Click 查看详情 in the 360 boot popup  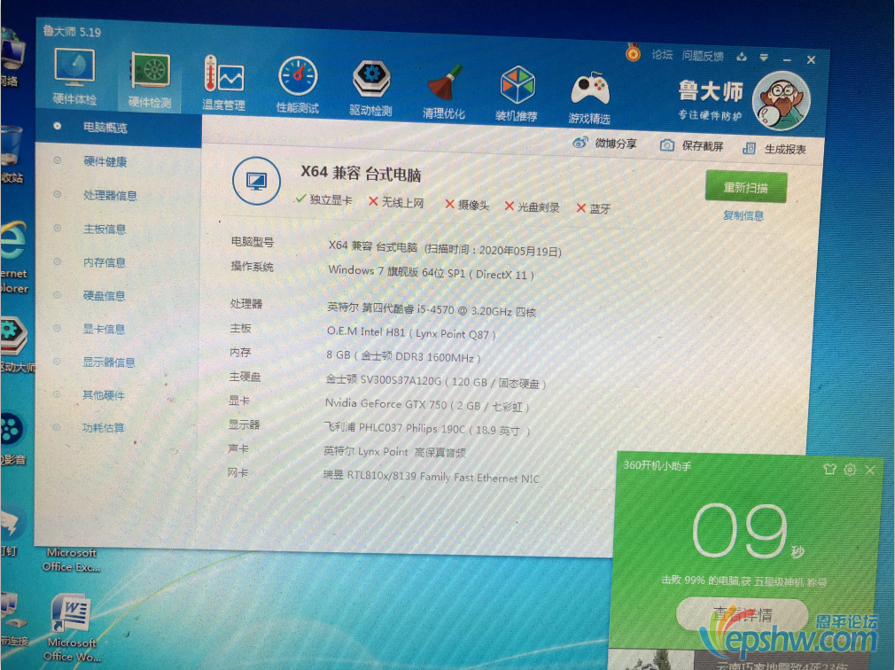pyautogui.click(x=742, y=615)
